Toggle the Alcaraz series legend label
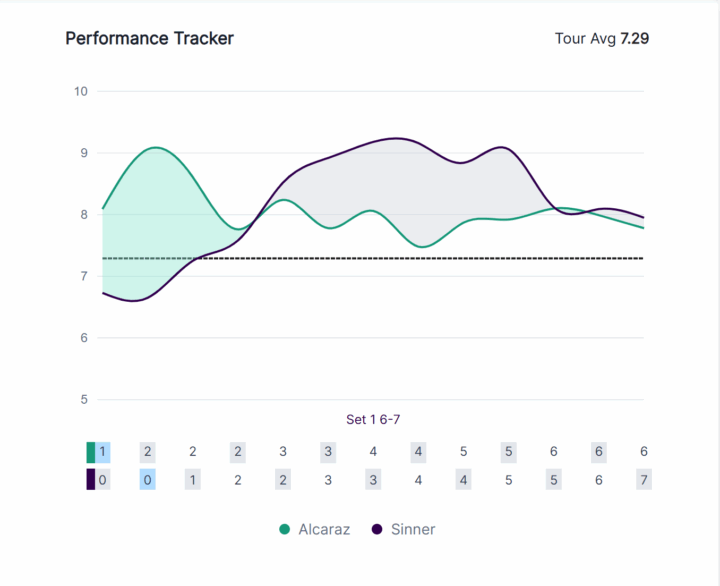Viewport: 720px width, 586px height. click(324, 529)
